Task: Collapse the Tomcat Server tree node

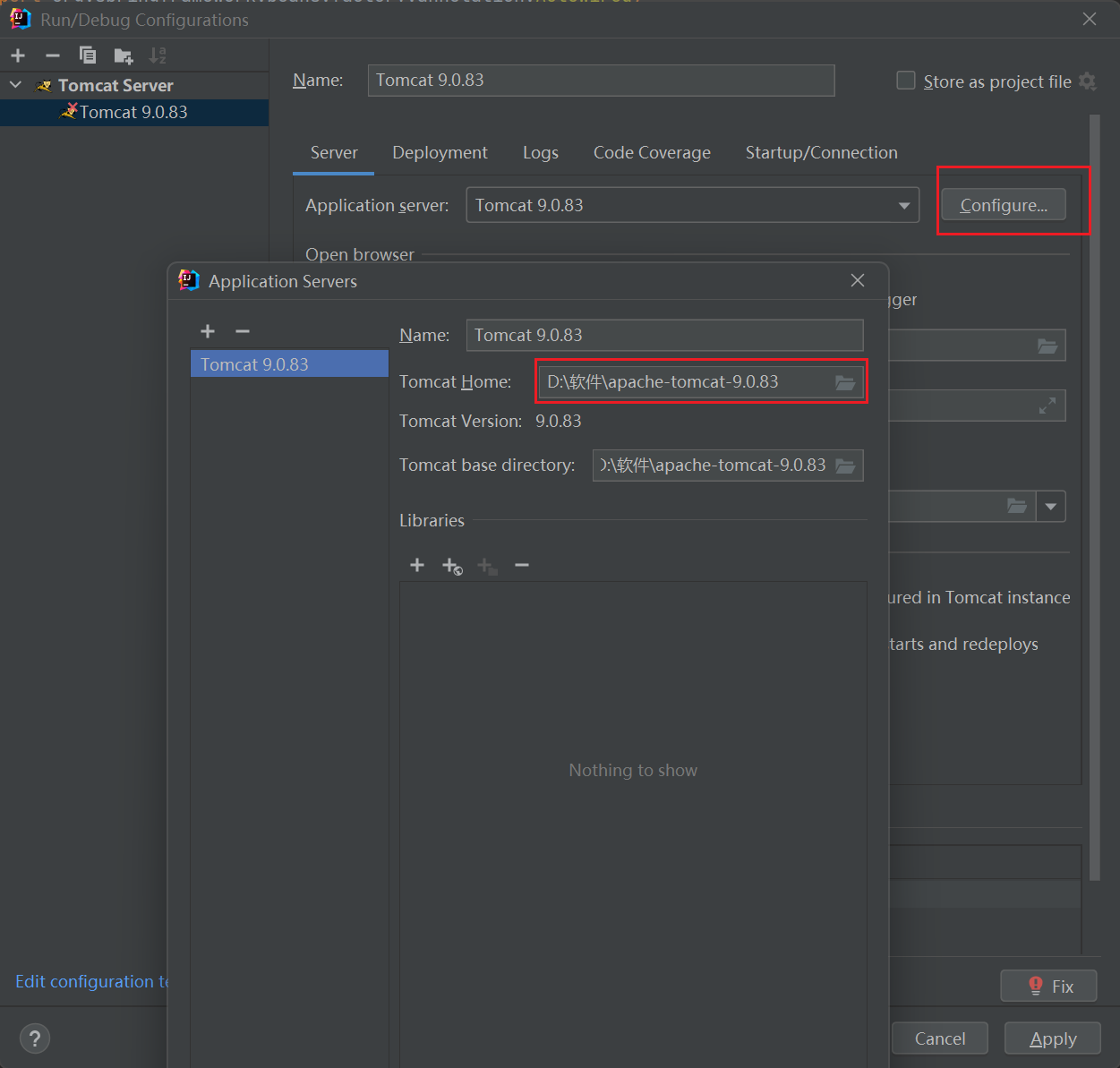Action: coord(16,85)
